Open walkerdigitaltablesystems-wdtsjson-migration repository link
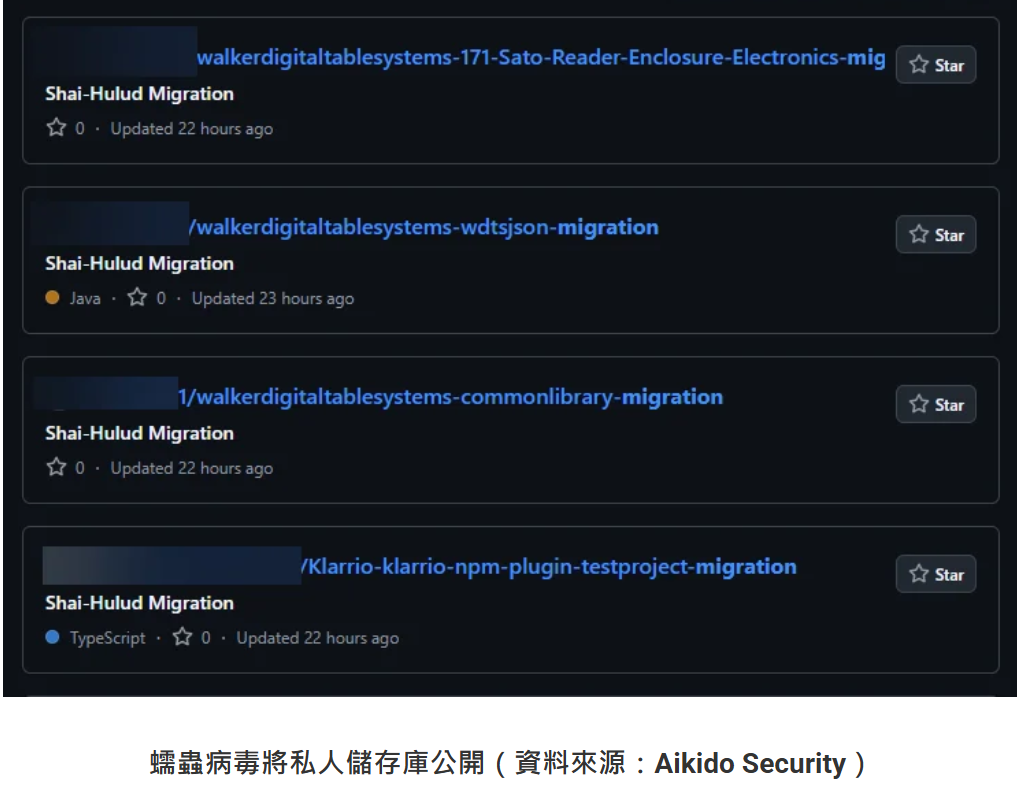This screenshot has width=1017, height=787. (424, 228)
